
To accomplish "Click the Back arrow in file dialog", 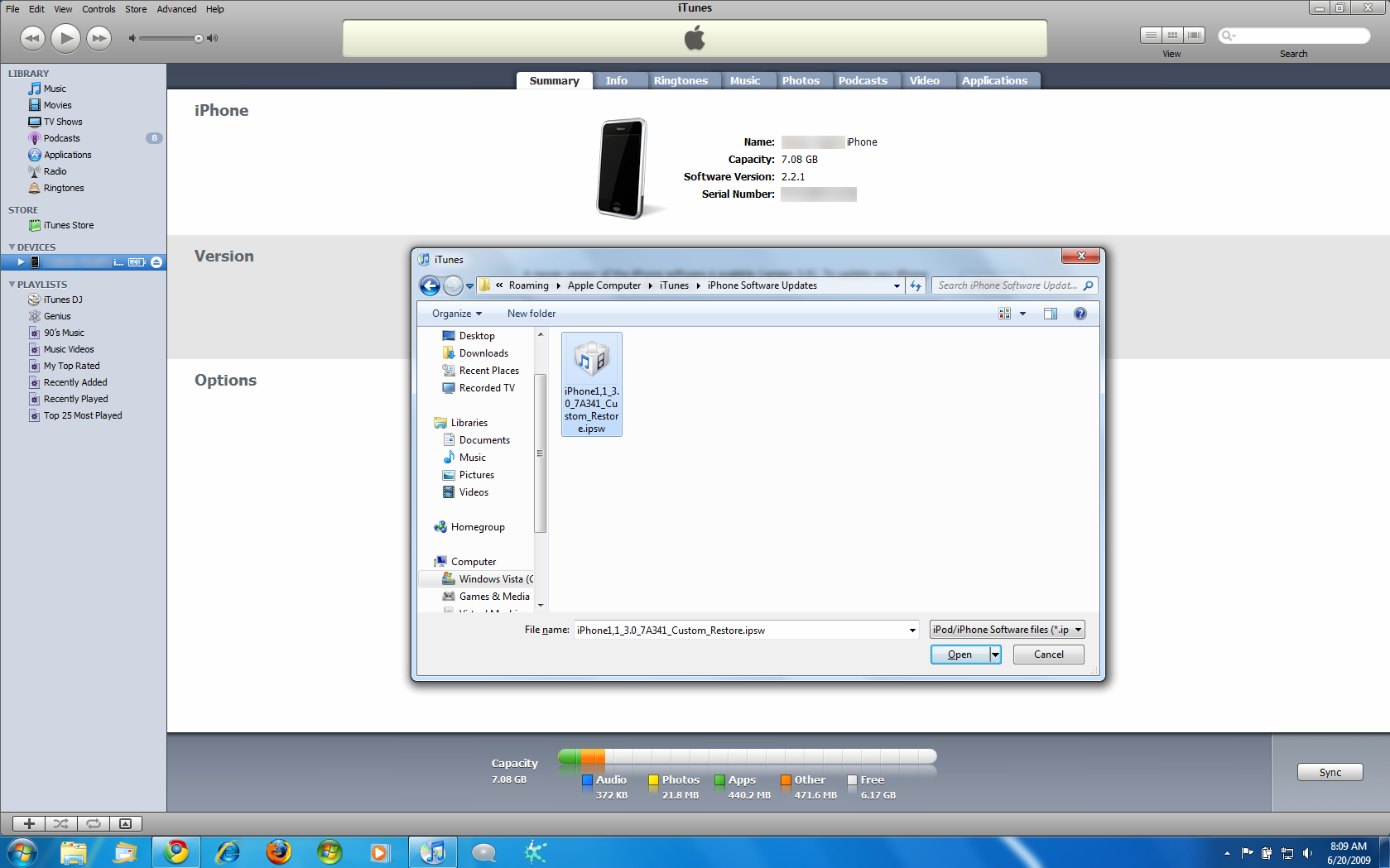I will pos(430,286).
